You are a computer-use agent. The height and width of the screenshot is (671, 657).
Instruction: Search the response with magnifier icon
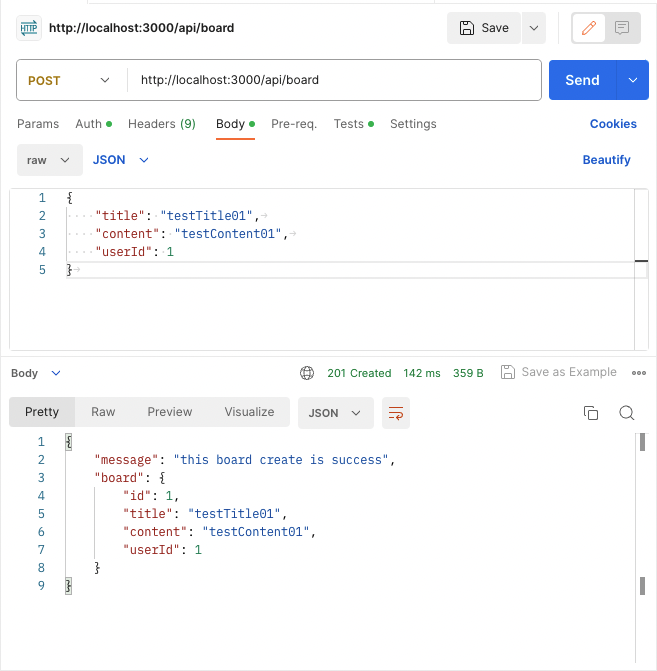(627, 413)
